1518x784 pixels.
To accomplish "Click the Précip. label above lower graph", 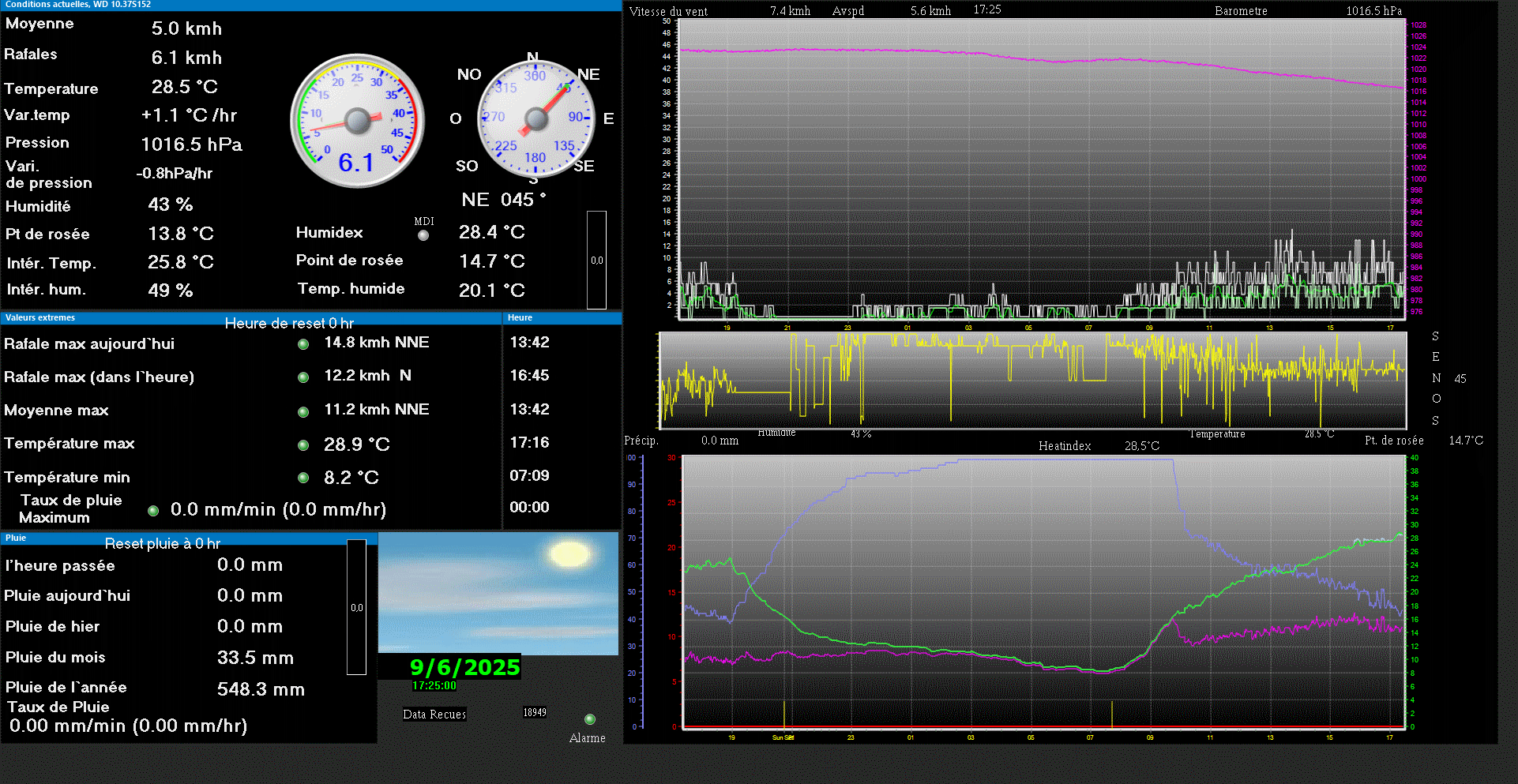I will tap(641, 441).
